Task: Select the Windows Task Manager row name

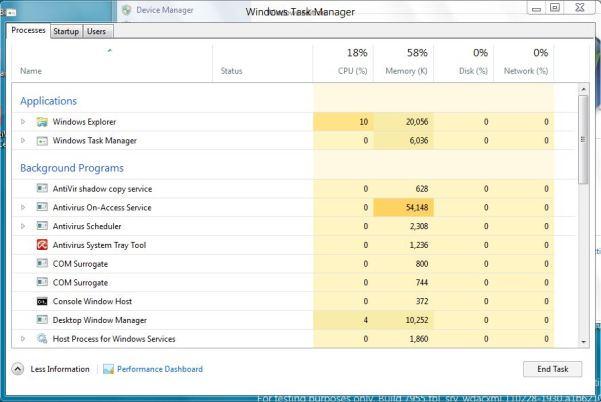Action: tap(95, 141)
